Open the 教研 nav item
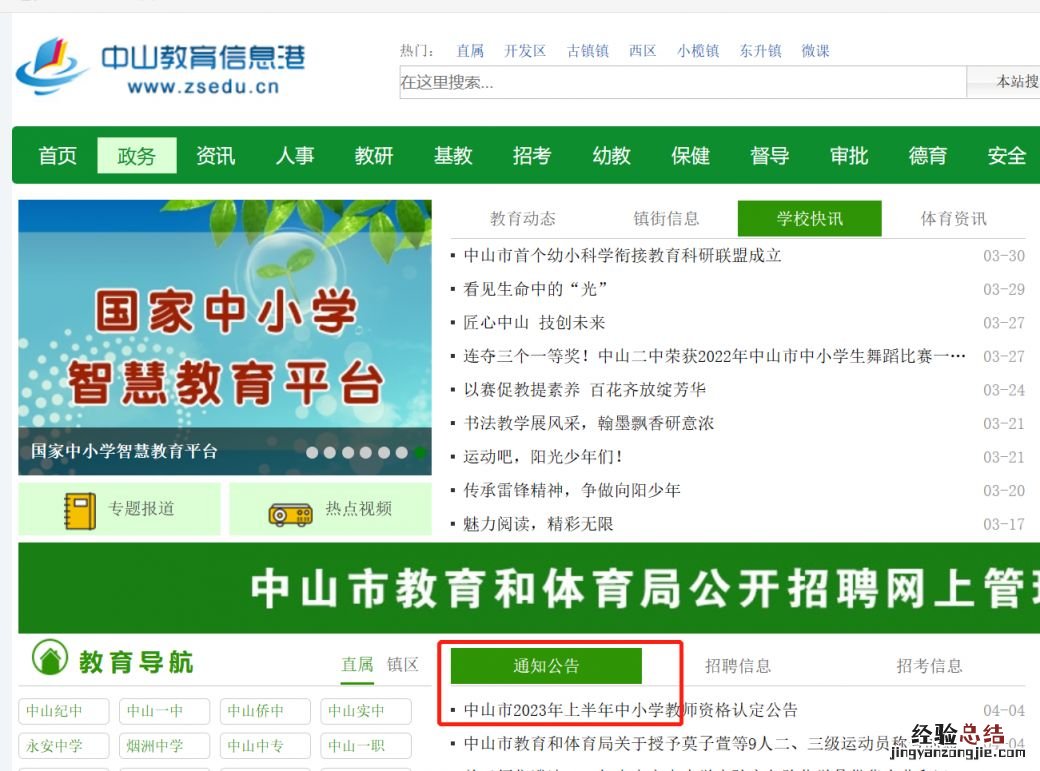 (x=374, y=156)
